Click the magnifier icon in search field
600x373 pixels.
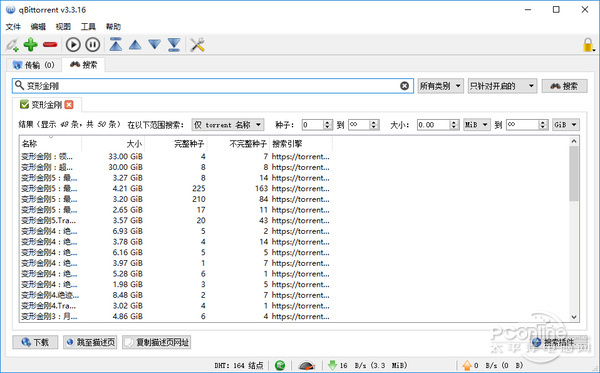(19, 85)
